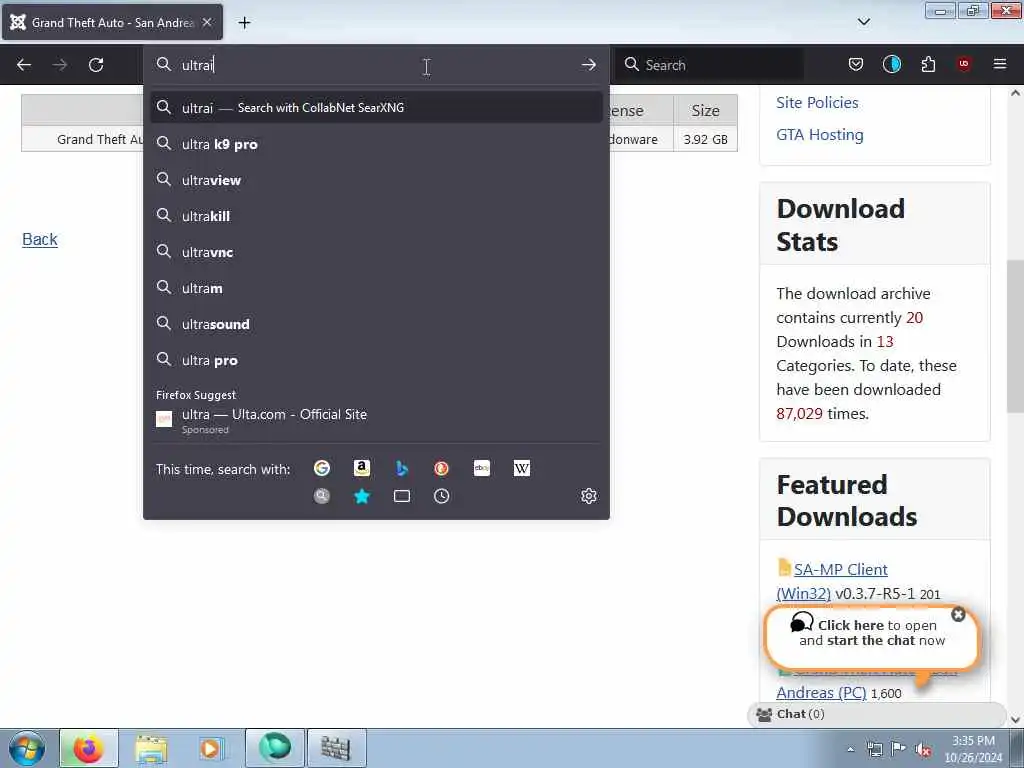
Task: Open the sponsored Ulta.com suggestion
Action: [376, 421]
